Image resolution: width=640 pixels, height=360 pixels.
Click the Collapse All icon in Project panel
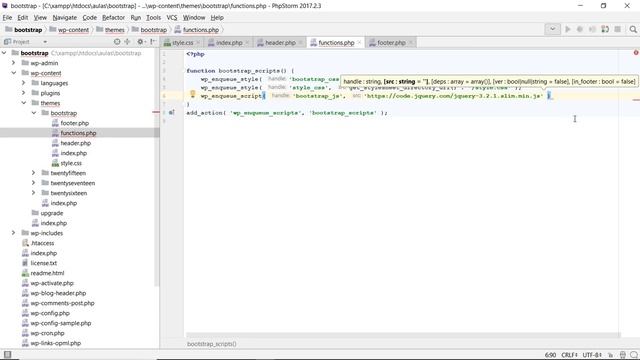(127, 42)
